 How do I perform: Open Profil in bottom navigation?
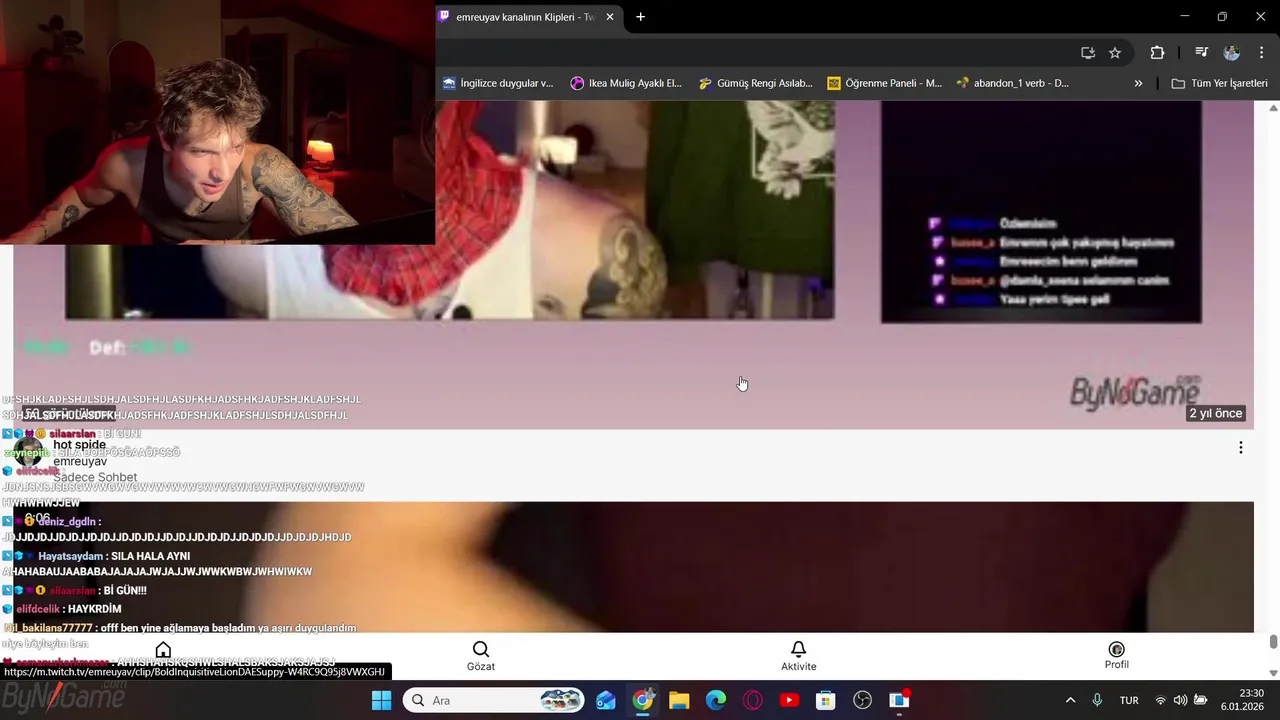(1116, 656)
